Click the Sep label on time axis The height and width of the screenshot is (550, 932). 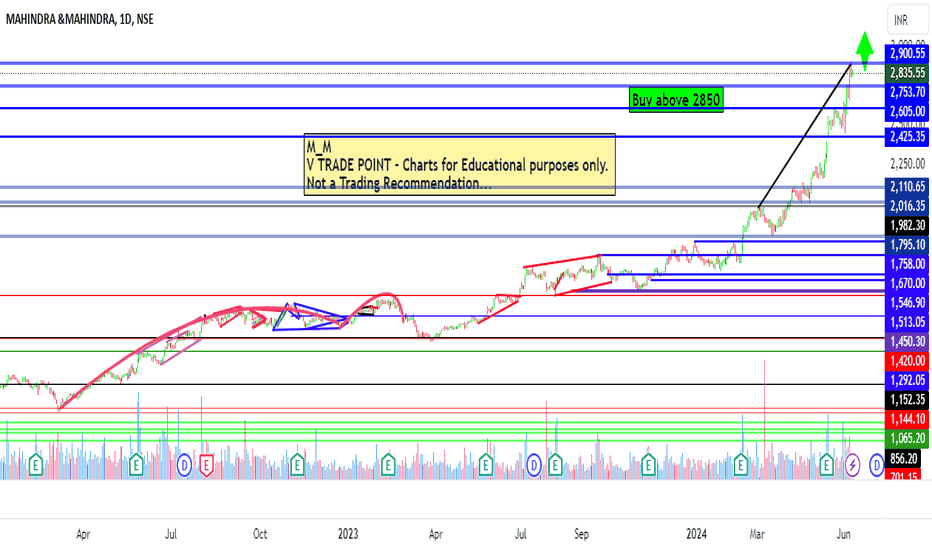tap(581, 534)
